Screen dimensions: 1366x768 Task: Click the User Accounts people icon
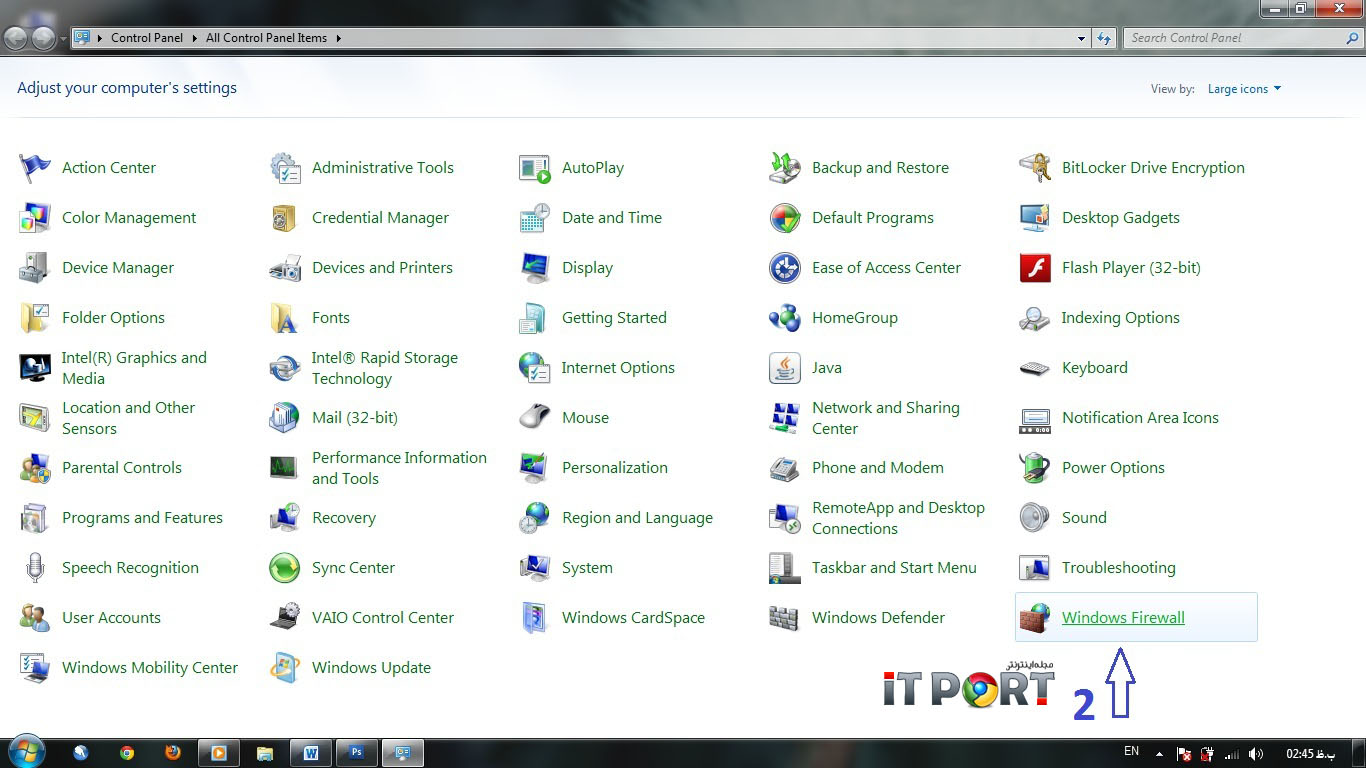click(35, 618)
